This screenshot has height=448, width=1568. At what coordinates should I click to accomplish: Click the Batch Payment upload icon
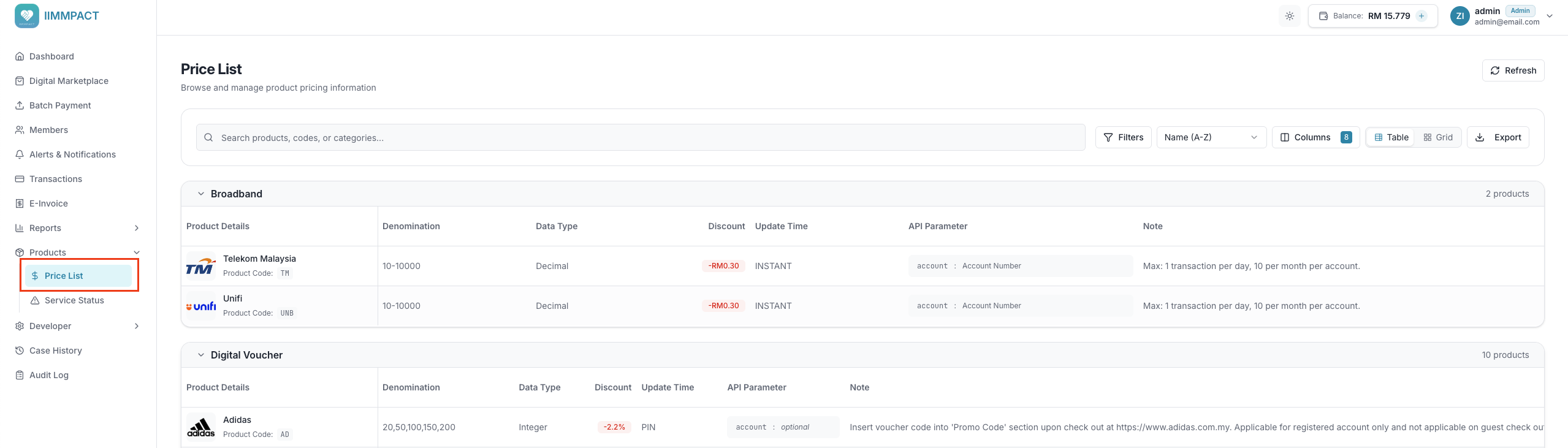pos(20,105)
